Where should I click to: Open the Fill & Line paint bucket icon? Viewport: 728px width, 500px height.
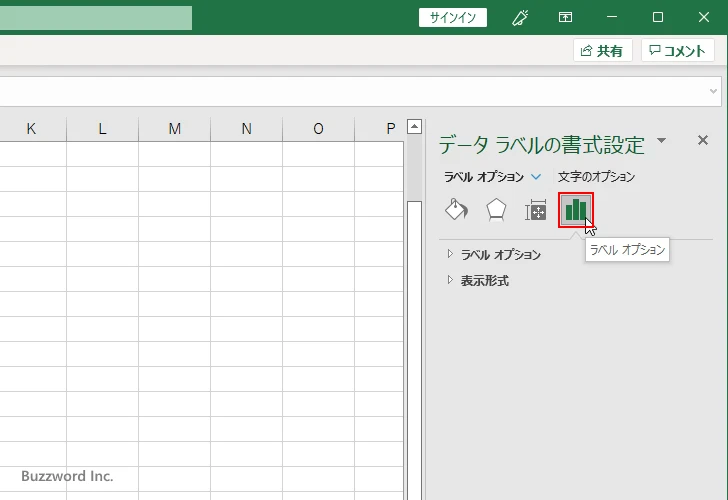[x=456, y=210]
